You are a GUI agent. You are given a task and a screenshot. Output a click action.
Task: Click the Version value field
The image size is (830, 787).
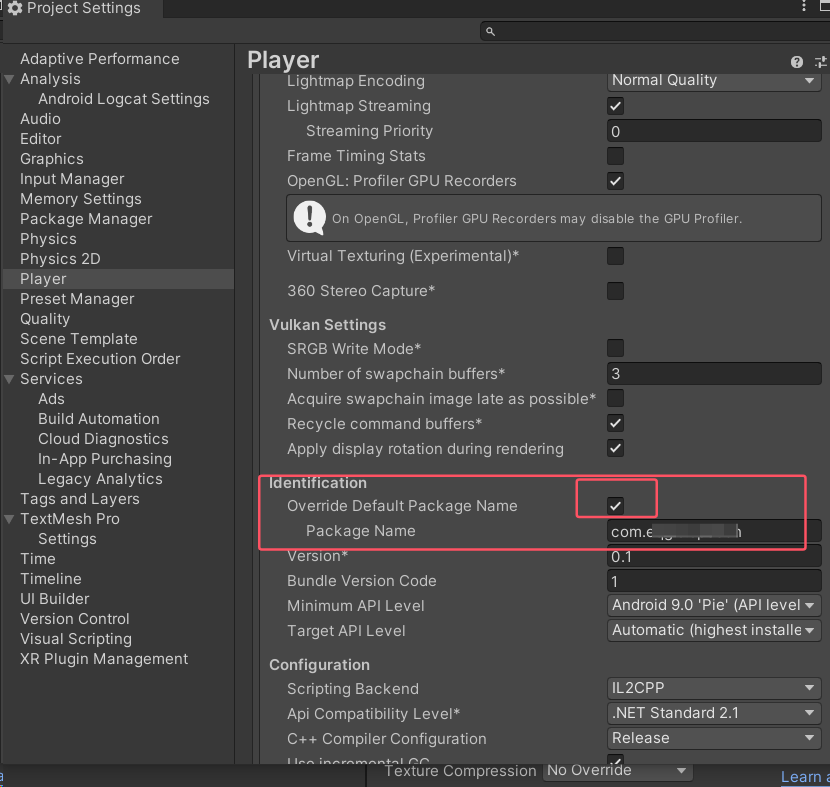pyautogui.click(x=714, y=556)
